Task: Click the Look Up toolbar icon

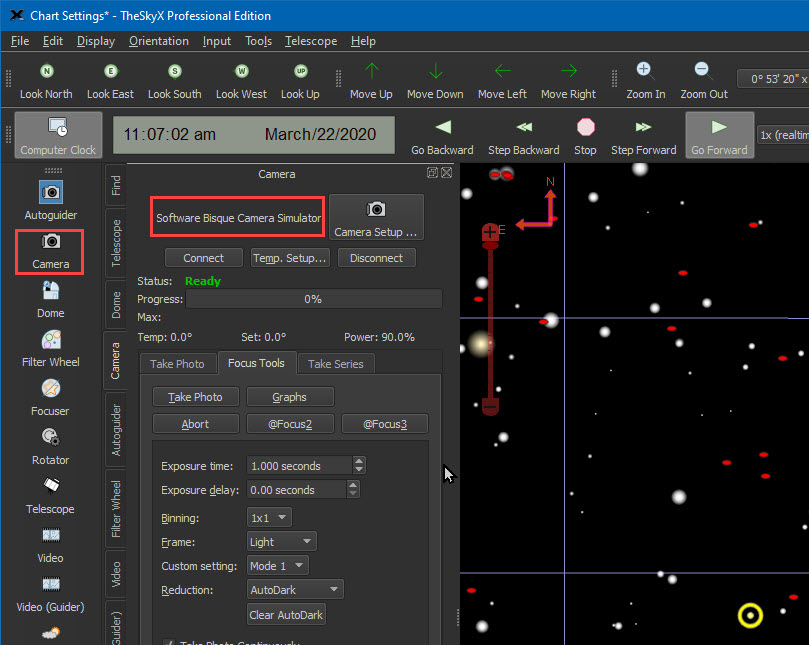Action: 301,71
